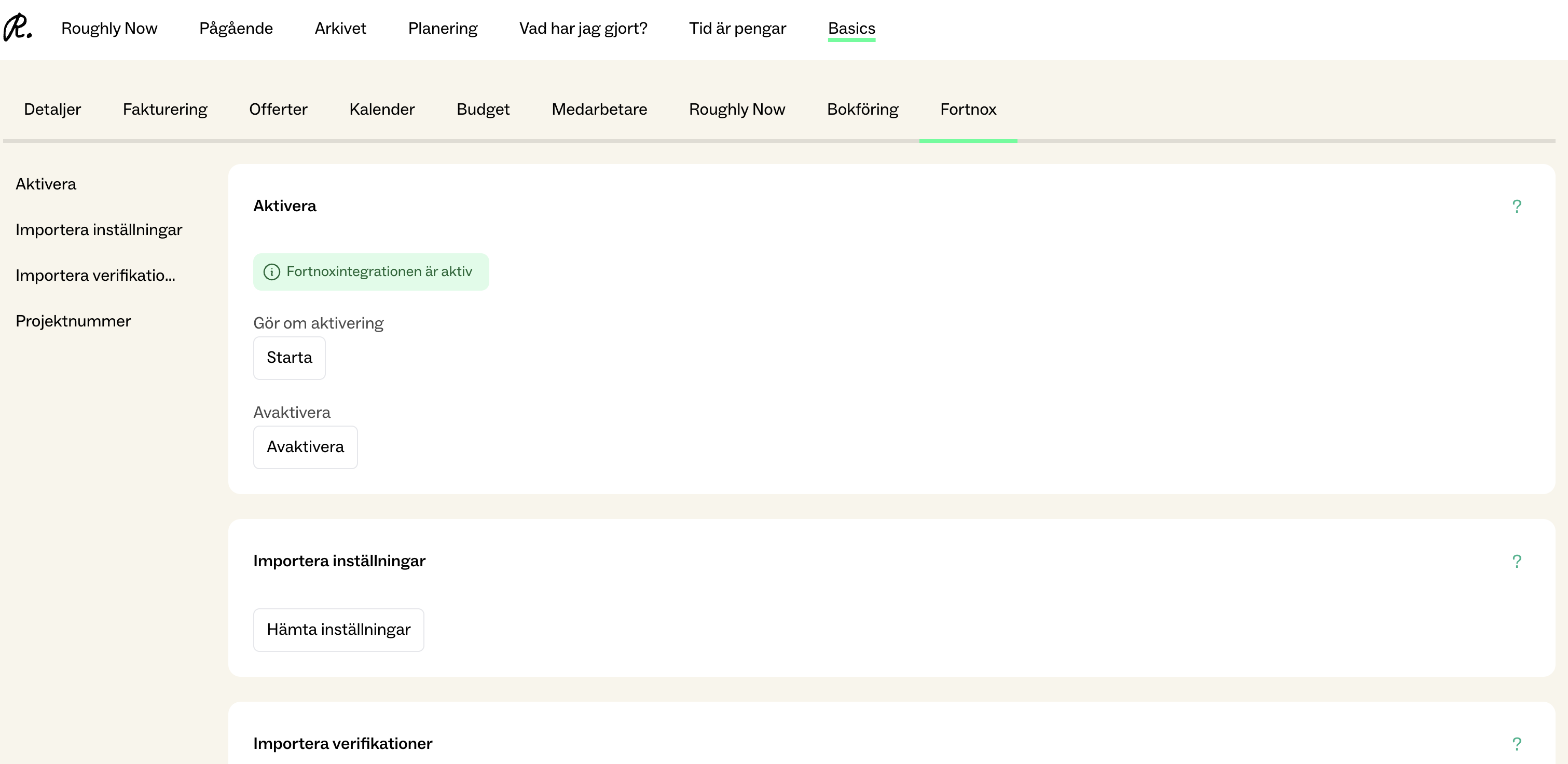
Task: Open Pågående in top navigation
Action: tap(236, 29)
